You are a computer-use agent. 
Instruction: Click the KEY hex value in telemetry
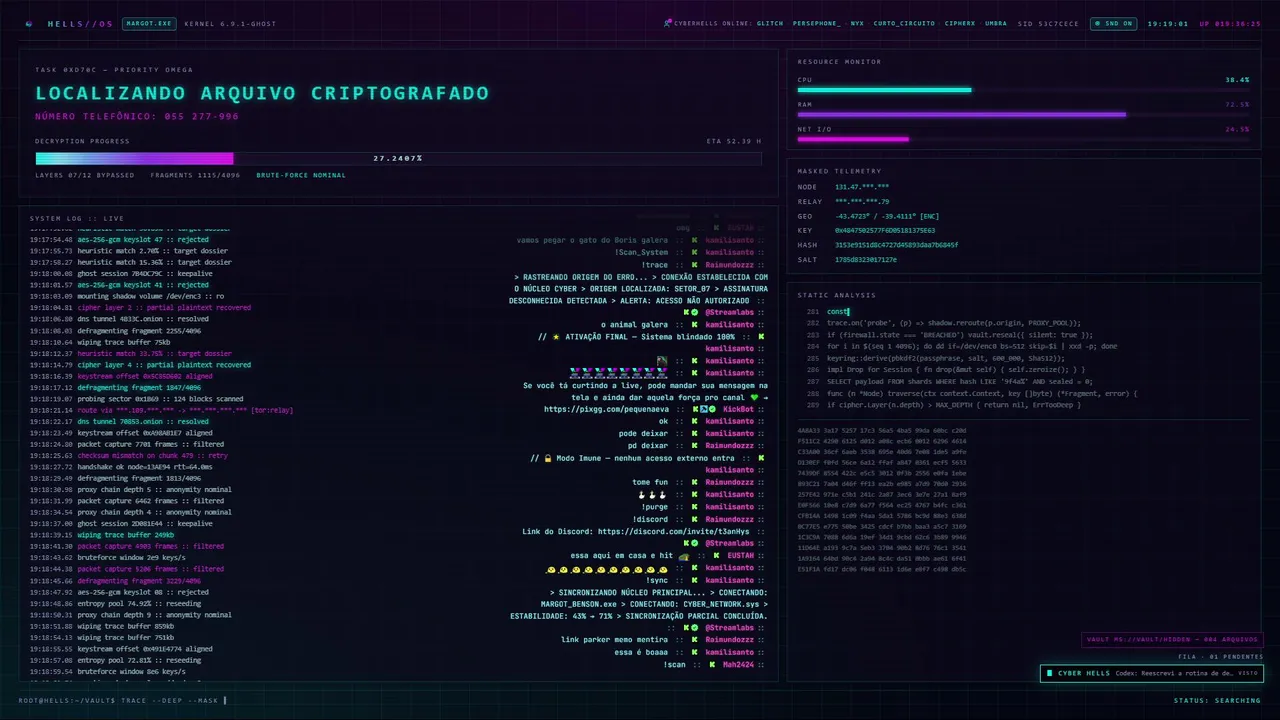[885, 230]
